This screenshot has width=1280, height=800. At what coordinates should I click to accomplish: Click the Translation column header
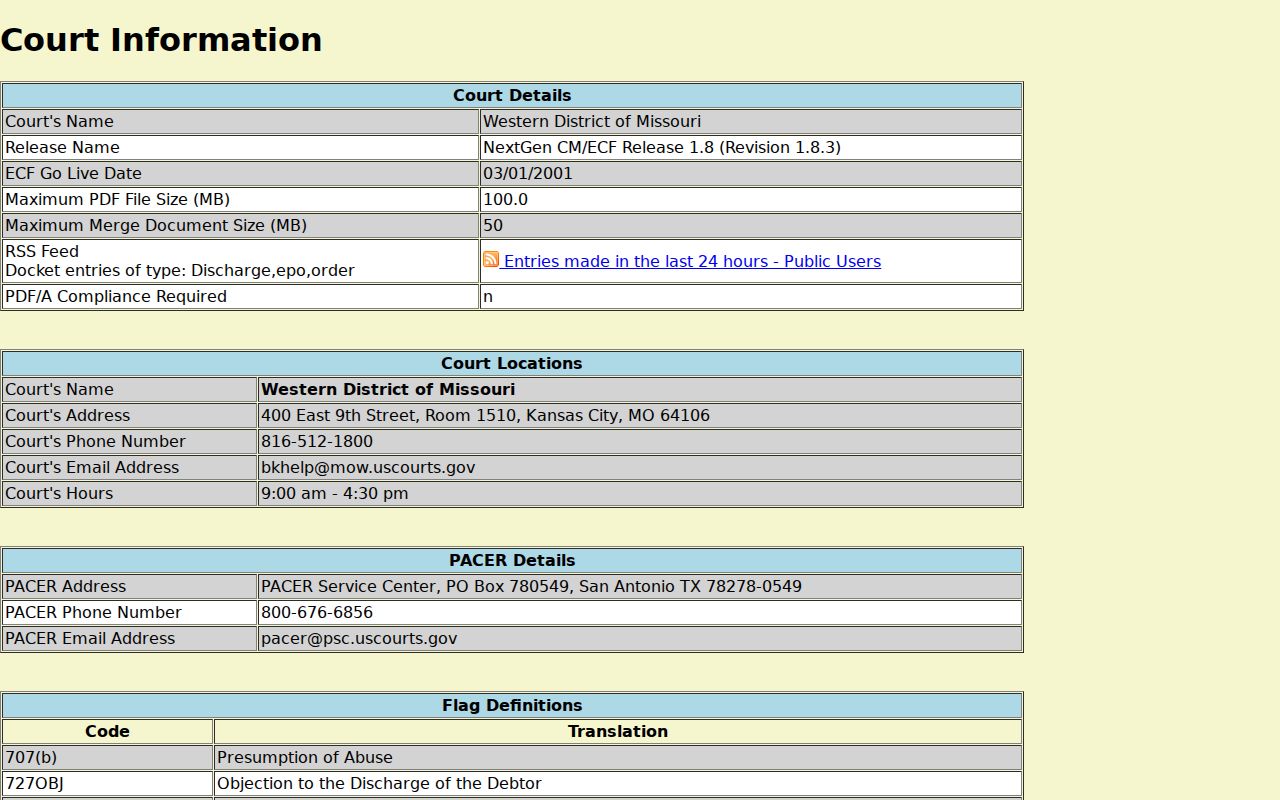[618, 731]
